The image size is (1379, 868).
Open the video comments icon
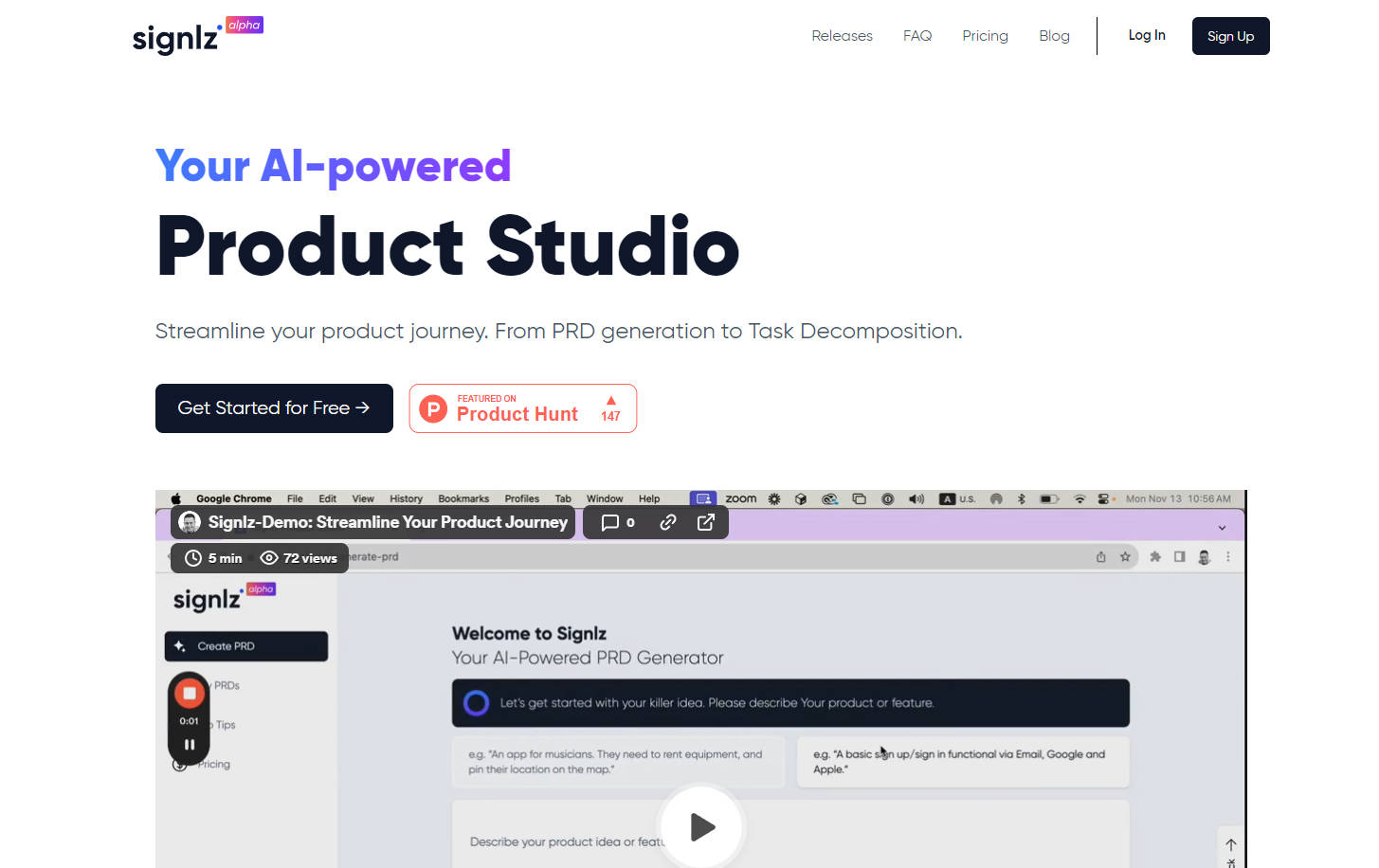(x=610, y=523)
